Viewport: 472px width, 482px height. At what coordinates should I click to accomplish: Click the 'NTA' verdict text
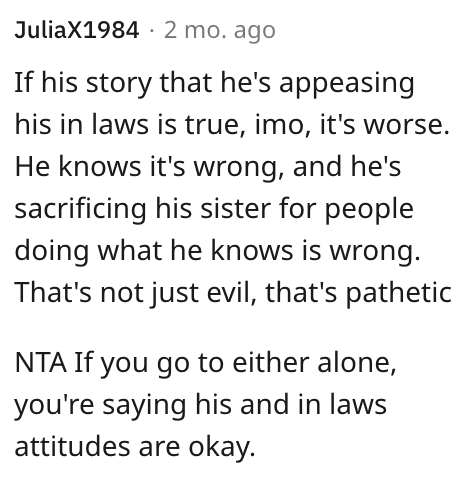pos(41,363)
